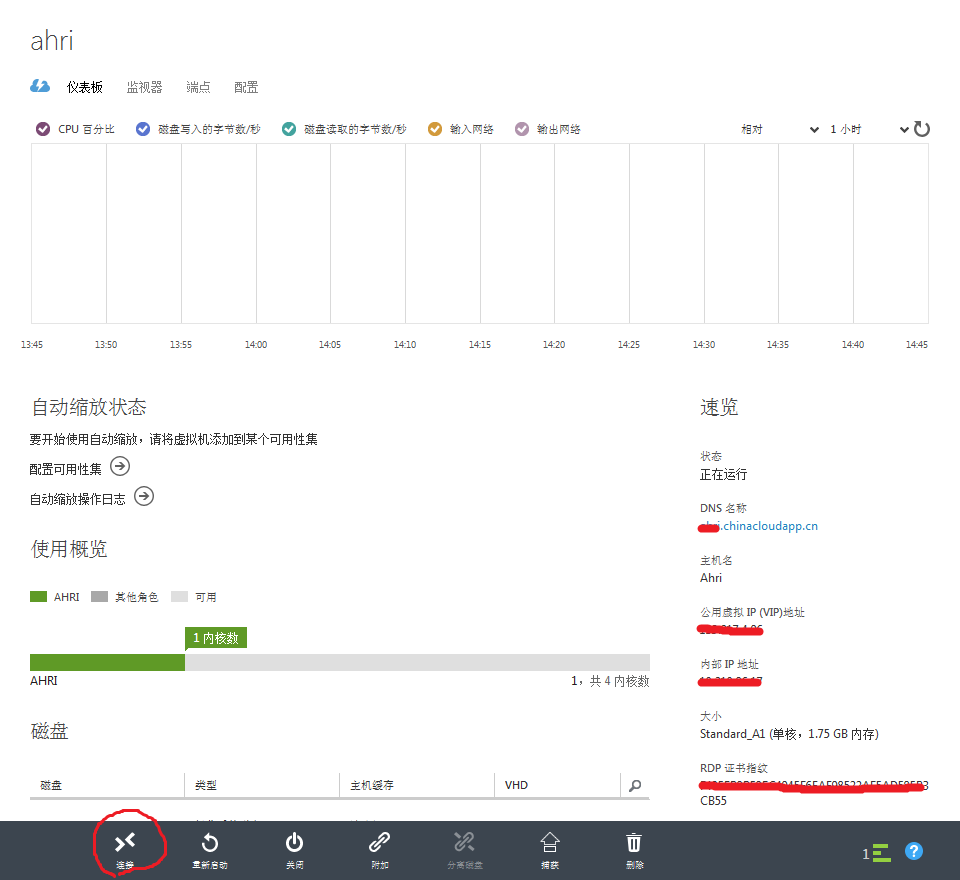Click the Delete (删除) trash icon
The width and height of the screenshot is (960, 880).
pyautogui.click(x=634, y=843)
